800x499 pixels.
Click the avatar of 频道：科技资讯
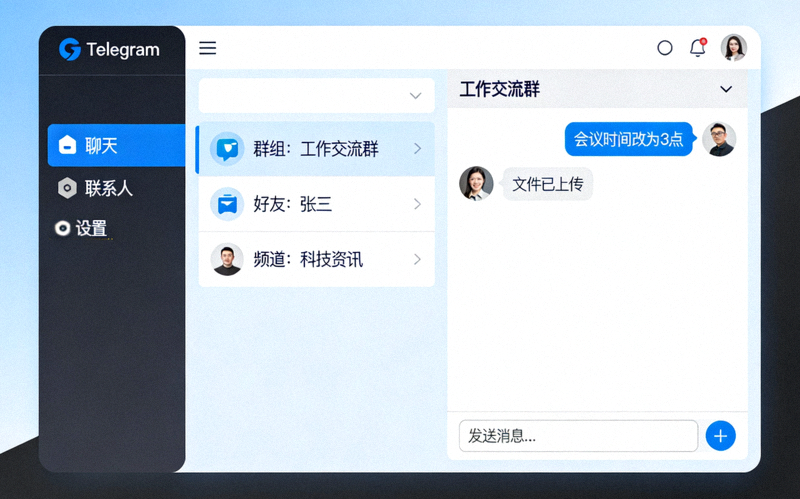227,259
